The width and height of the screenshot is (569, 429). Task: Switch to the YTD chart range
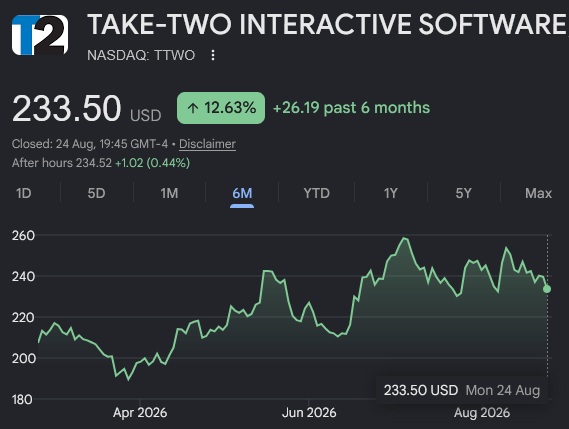click(x=316, y=193)
